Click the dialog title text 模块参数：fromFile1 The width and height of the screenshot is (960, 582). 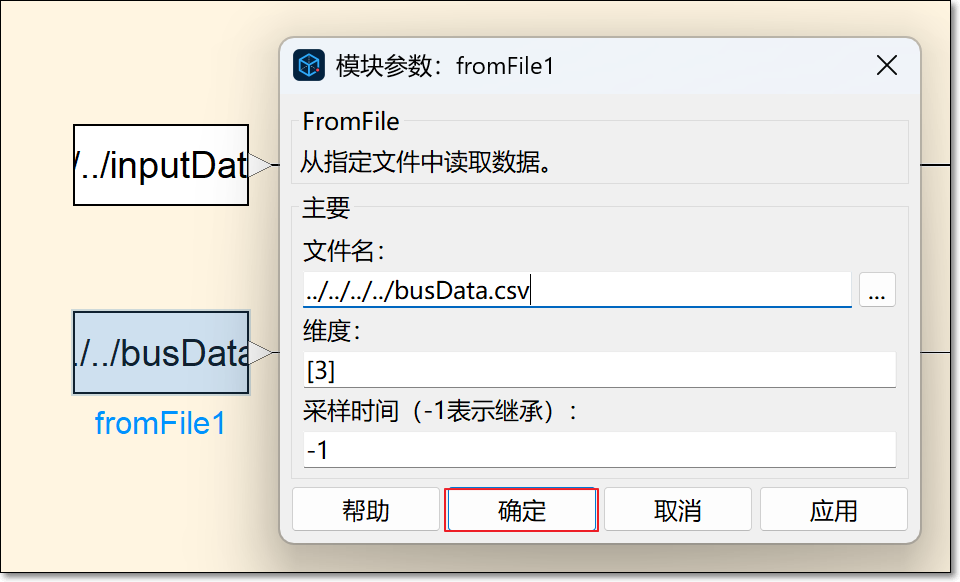445,66
